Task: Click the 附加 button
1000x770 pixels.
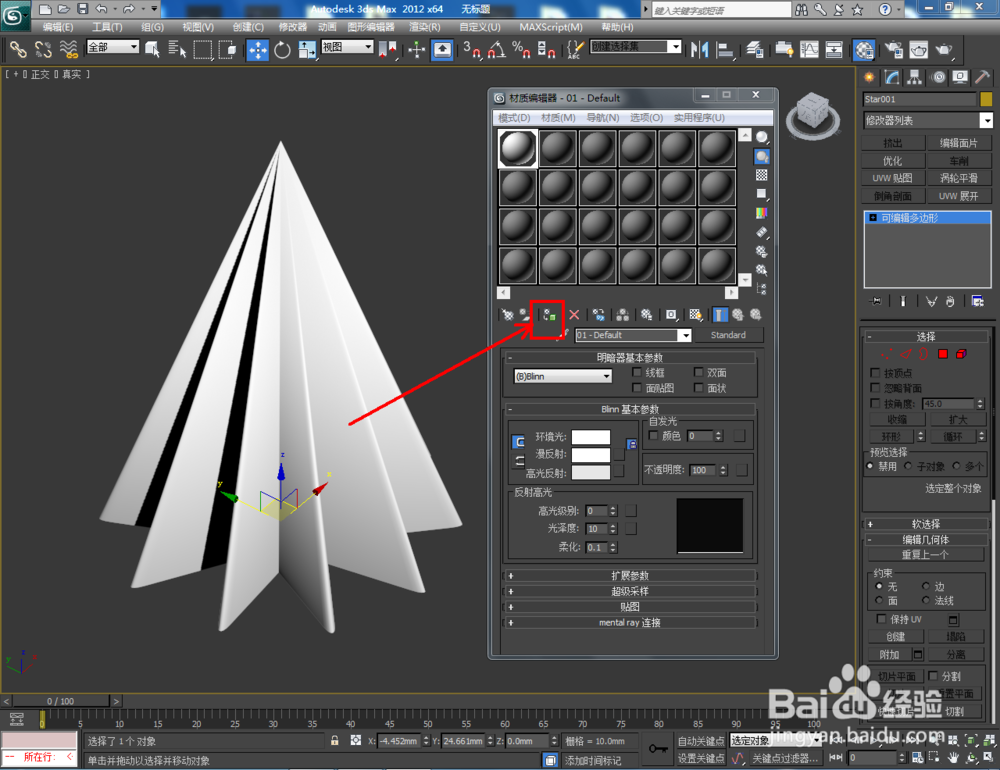Action: (889, 655)
